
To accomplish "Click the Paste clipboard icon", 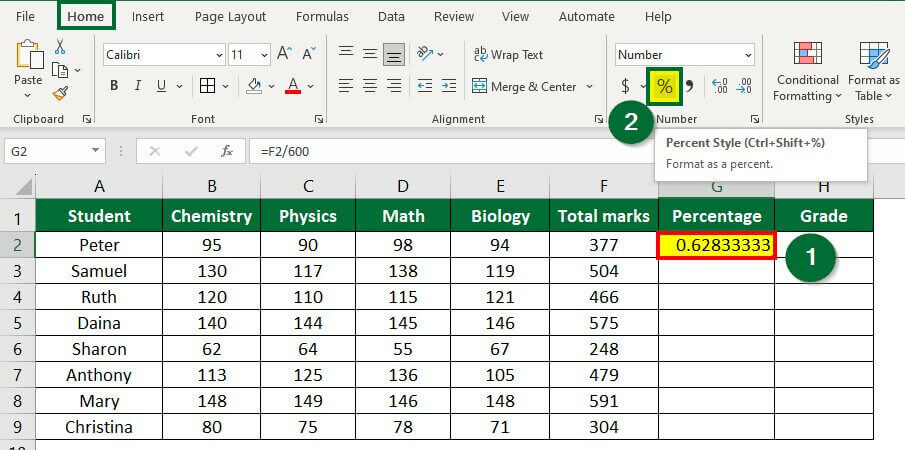I will [29, 56].
